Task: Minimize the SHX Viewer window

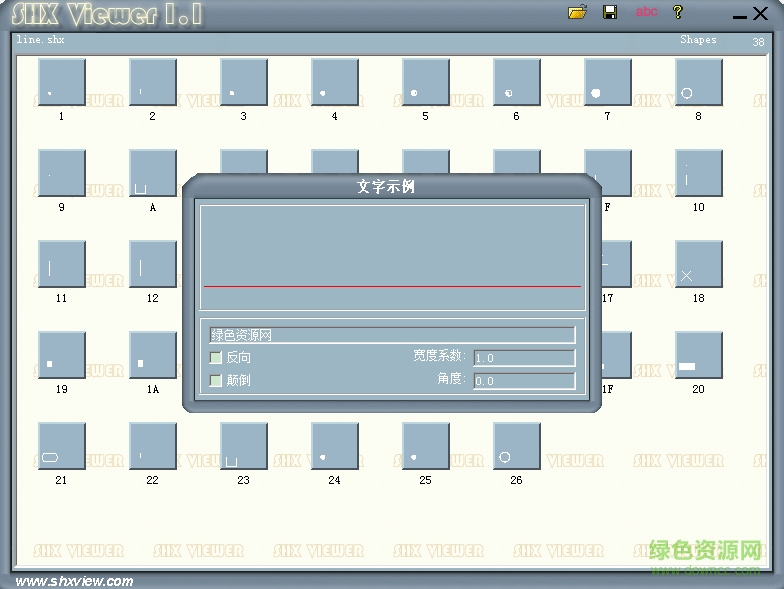Action: click(x=740, y=18)
